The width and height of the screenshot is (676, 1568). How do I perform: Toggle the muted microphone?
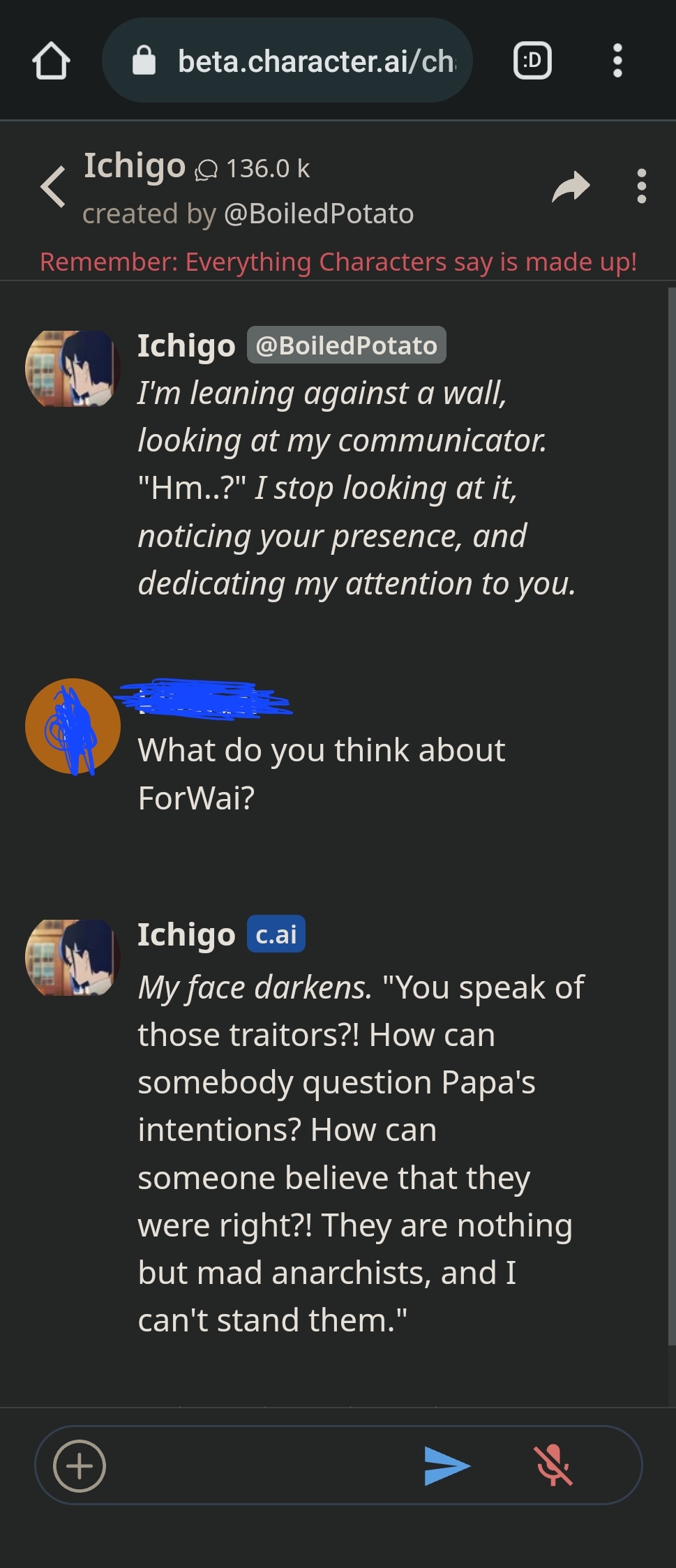553,1466
